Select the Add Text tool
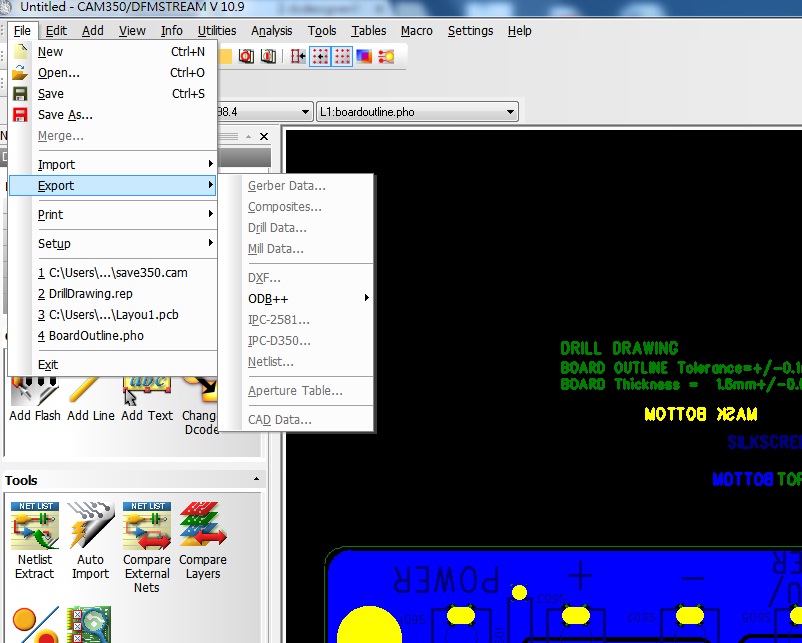 click(x=147, y=400)
